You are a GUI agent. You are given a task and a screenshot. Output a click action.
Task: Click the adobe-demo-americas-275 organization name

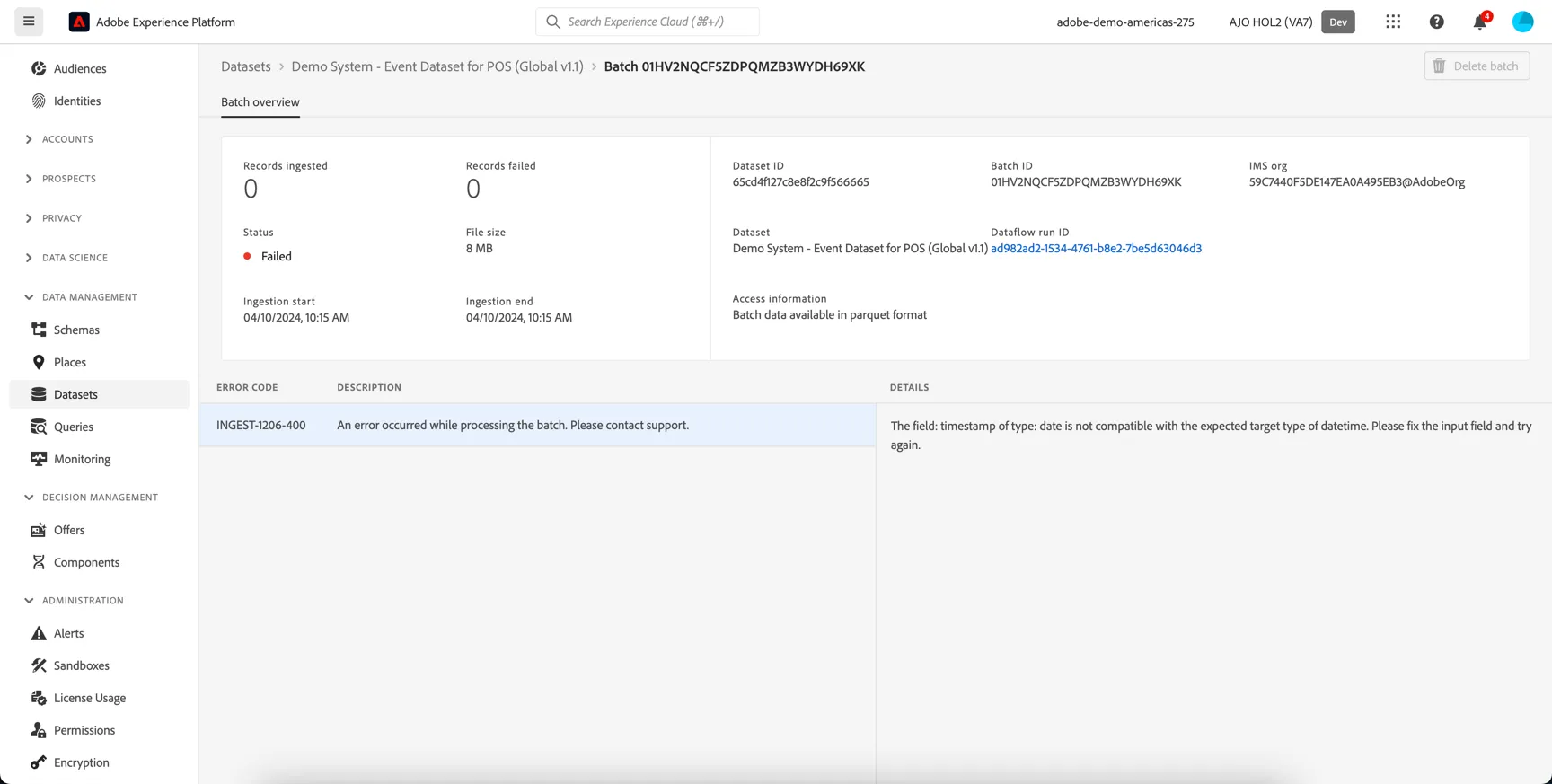pyautogui.click(x=1125, y=22)
